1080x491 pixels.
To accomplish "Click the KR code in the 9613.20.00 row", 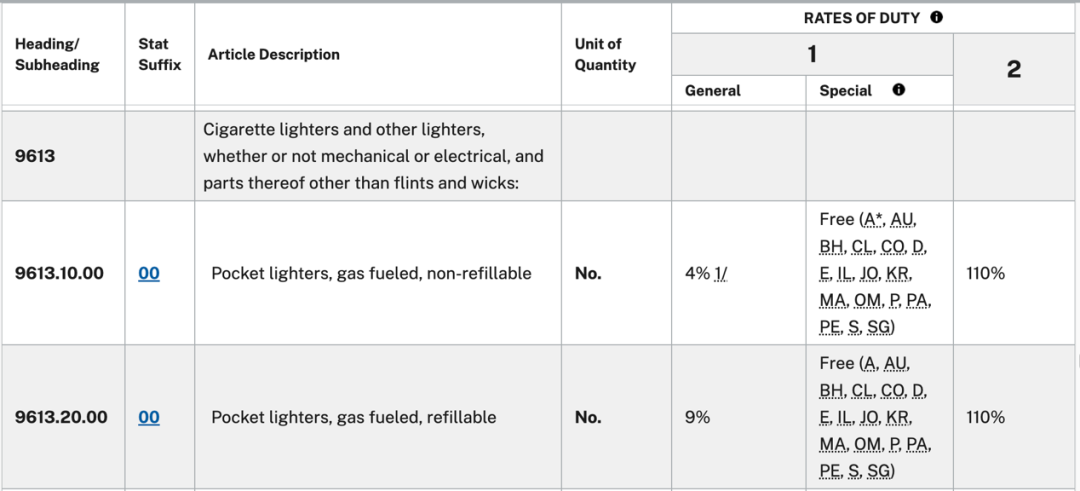I will (899, 417).
